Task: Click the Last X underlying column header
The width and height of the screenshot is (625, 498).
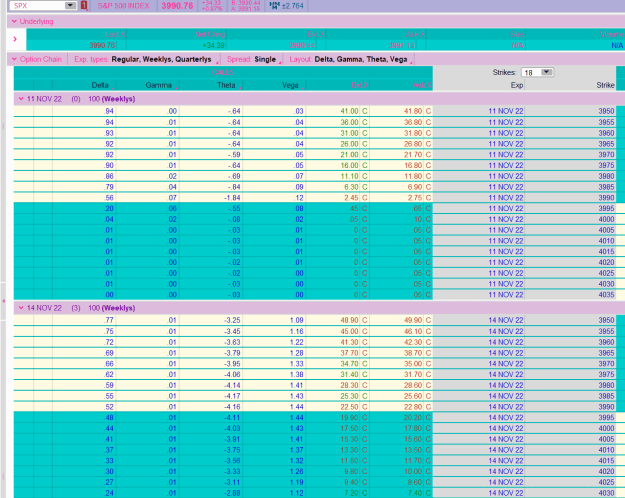Action: [115, 34]
